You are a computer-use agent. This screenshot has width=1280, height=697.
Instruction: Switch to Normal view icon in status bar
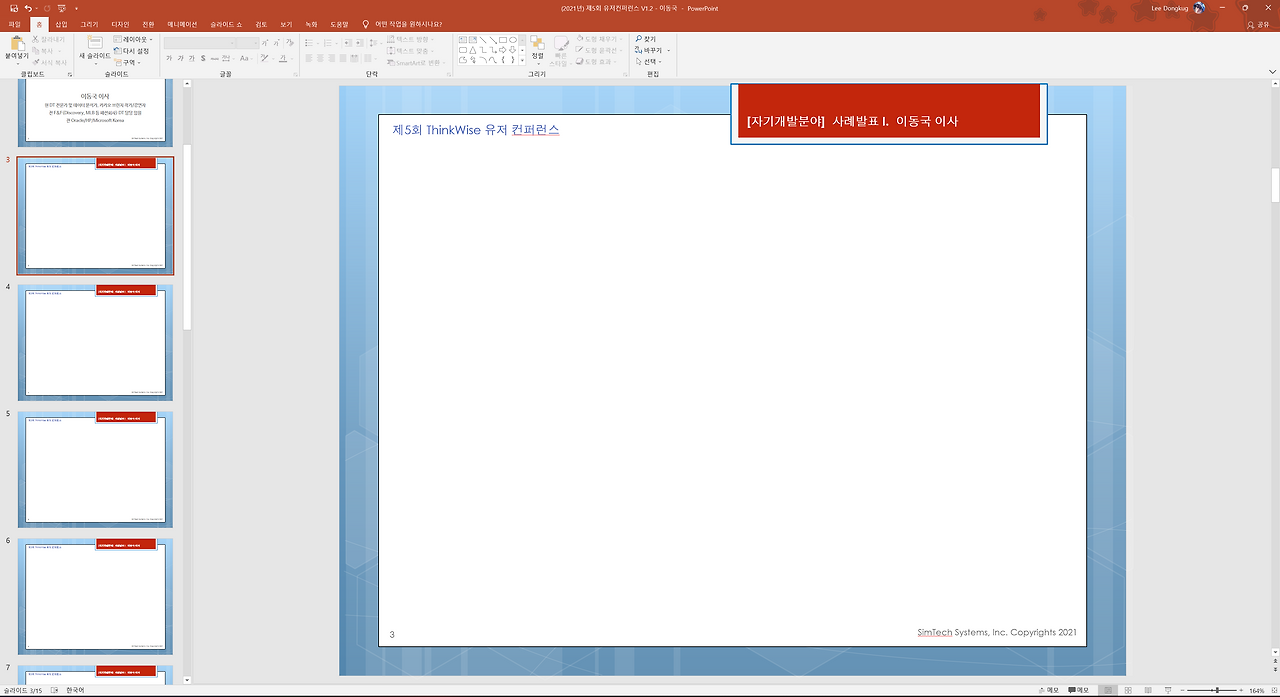coord(1107,690)
